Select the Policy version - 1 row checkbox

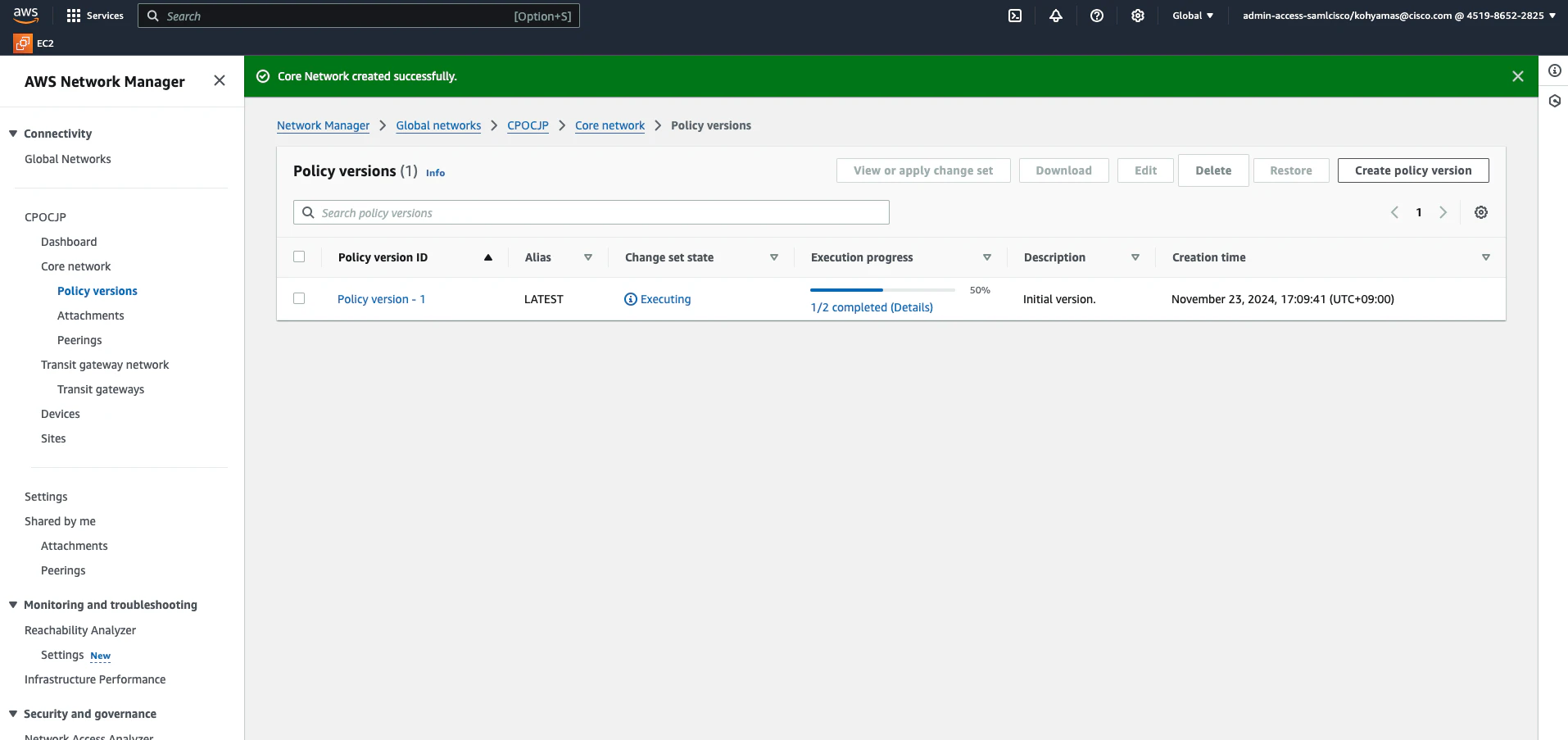coord(299,298)
